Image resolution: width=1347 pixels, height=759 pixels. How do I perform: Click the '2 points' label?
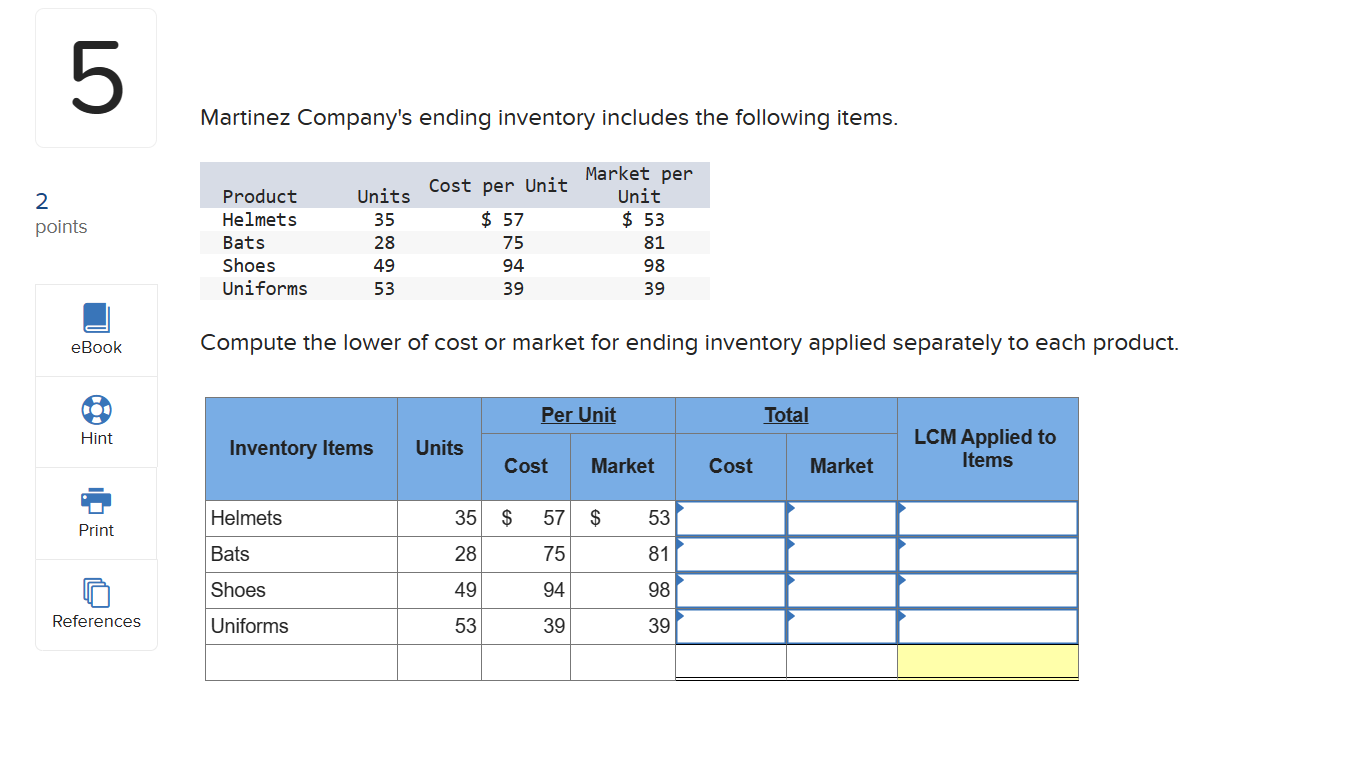pyautogui.click(x=61, y=214)
